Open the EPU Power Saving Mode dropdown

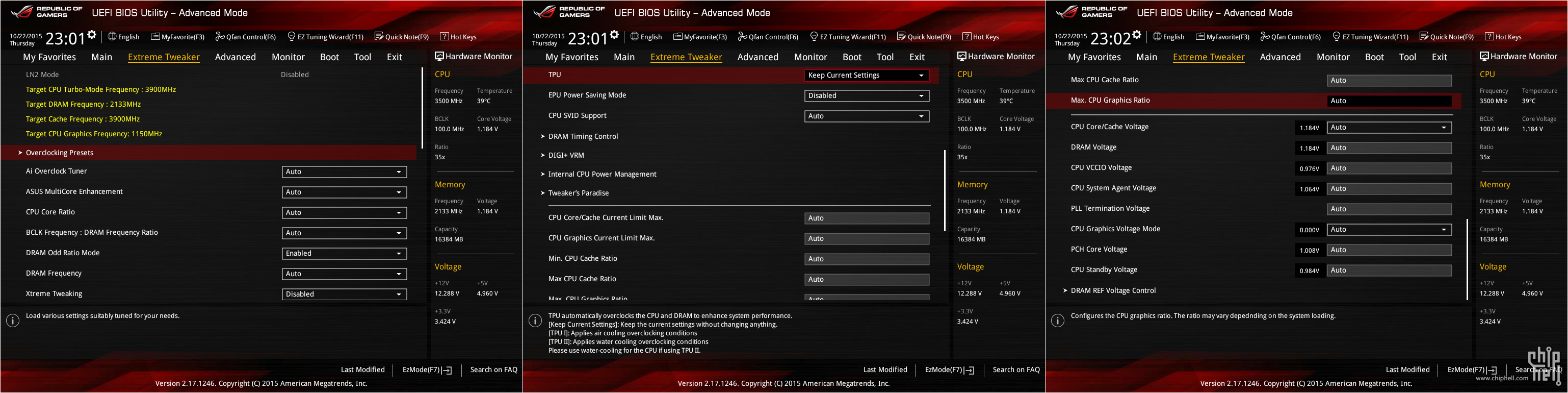[867, 95]
